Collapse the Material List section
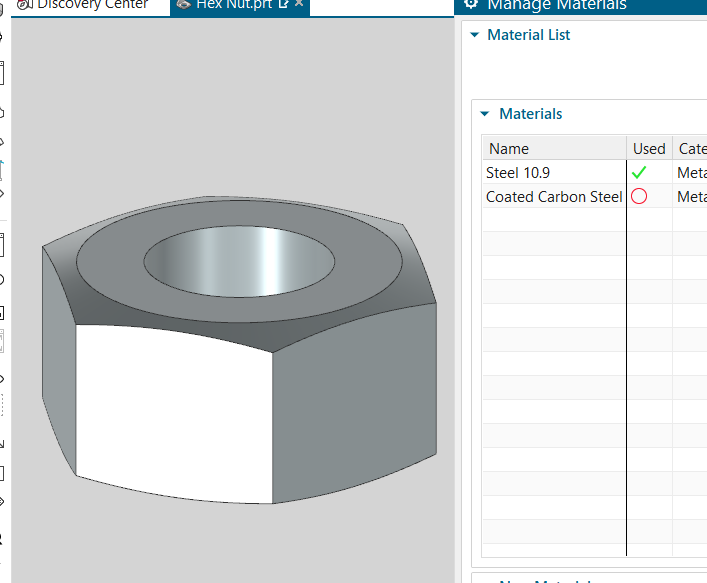 [x=474, y=35]
